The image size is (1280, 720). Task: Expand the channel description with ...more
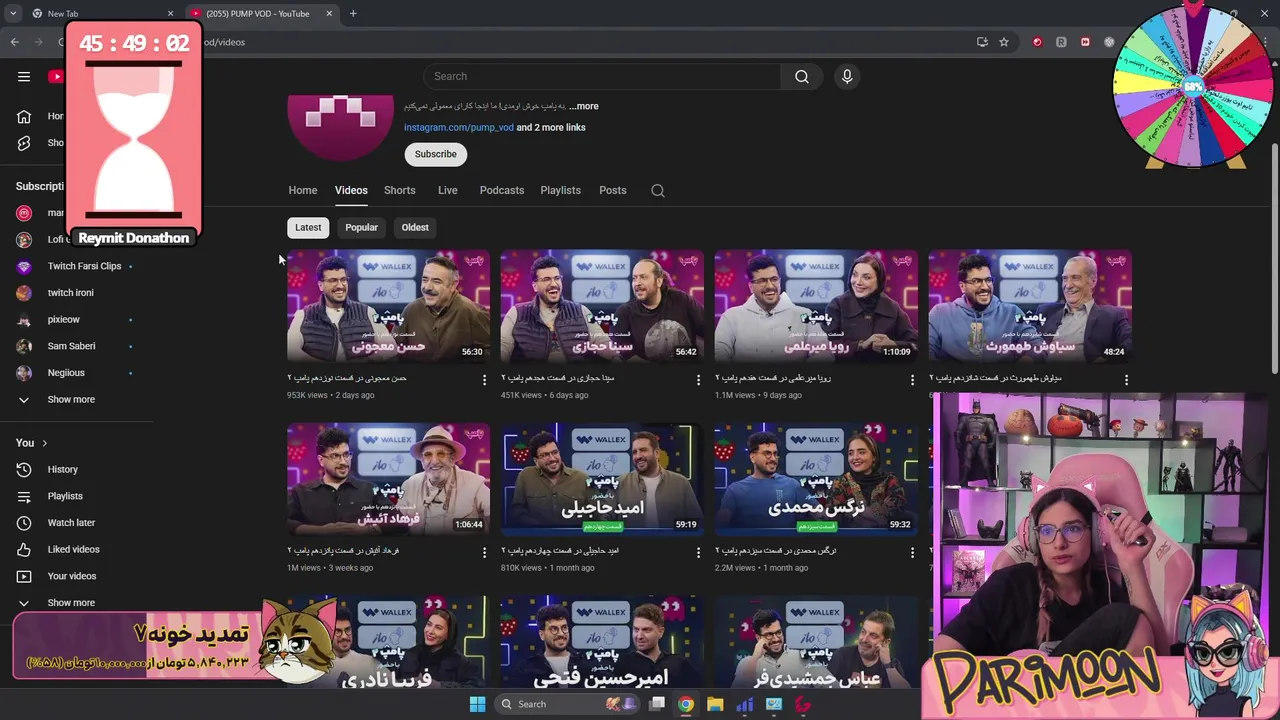pyautogui.click(x=585, y=106)
